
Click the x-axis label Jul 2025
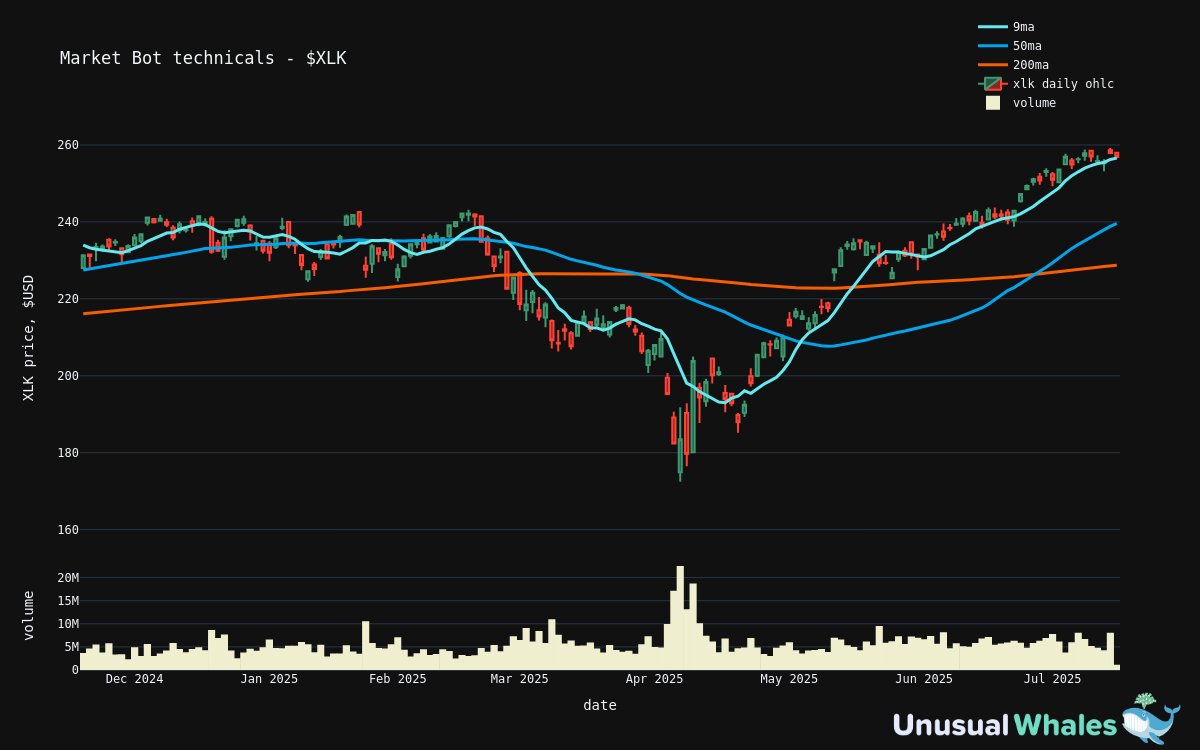tap(1052, 679)
